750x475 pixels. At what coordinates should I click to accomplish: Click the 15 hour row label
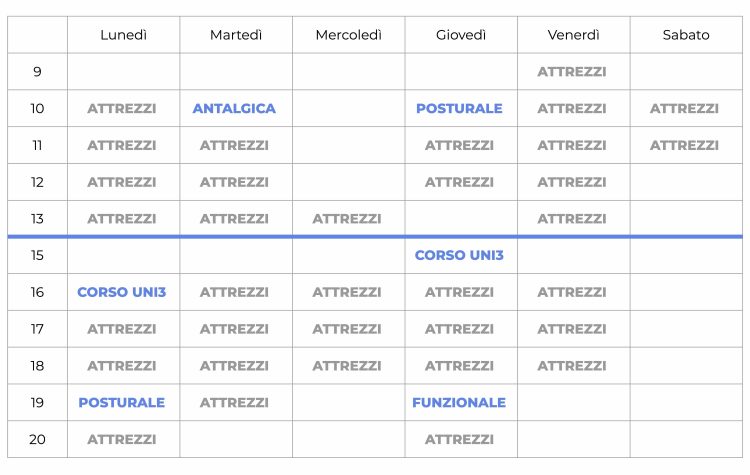[x=37, y=256]
